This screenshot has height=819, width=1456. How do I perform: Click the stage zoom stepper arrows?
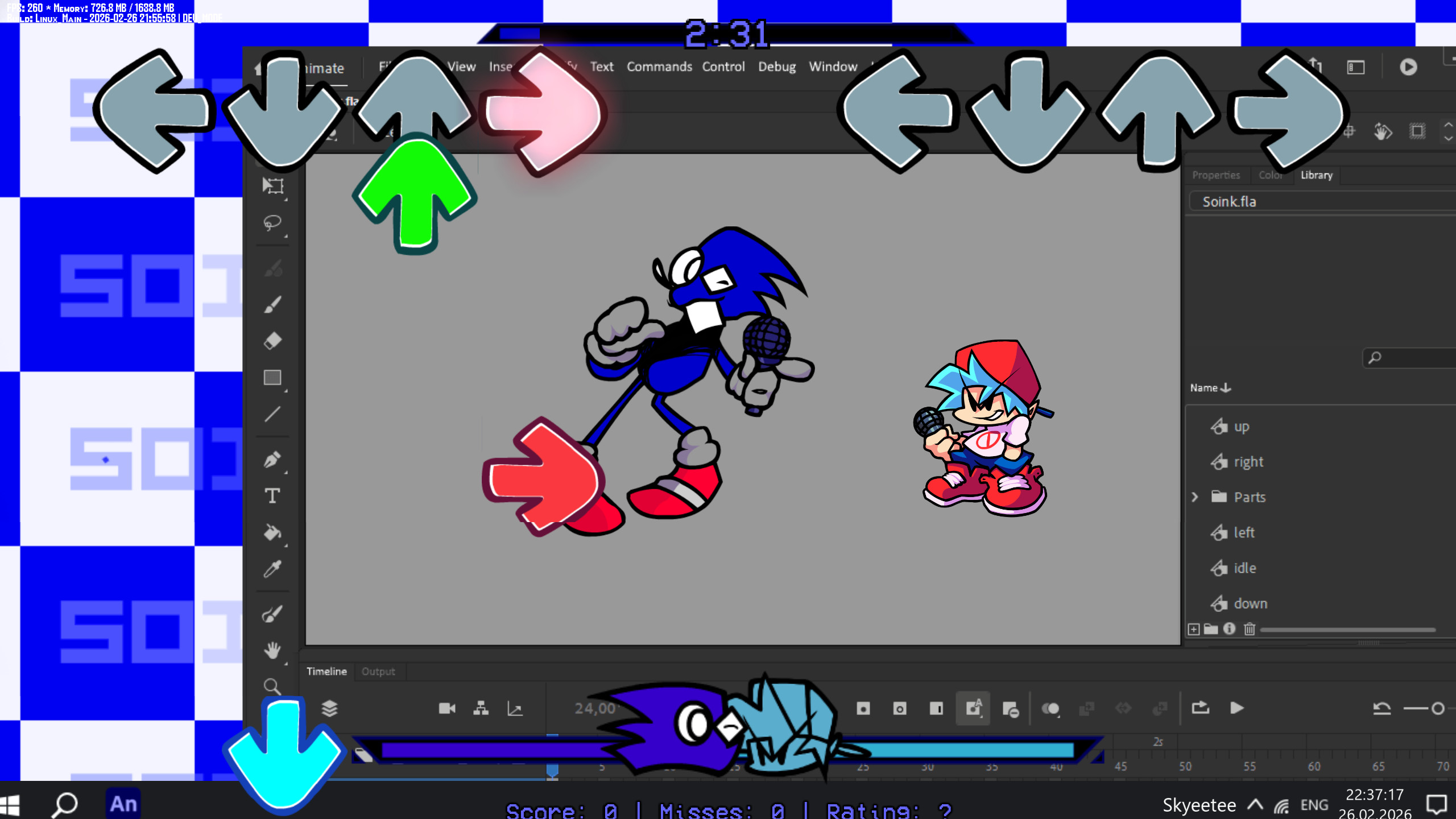pyautogui.click(x=1448, y=131)
